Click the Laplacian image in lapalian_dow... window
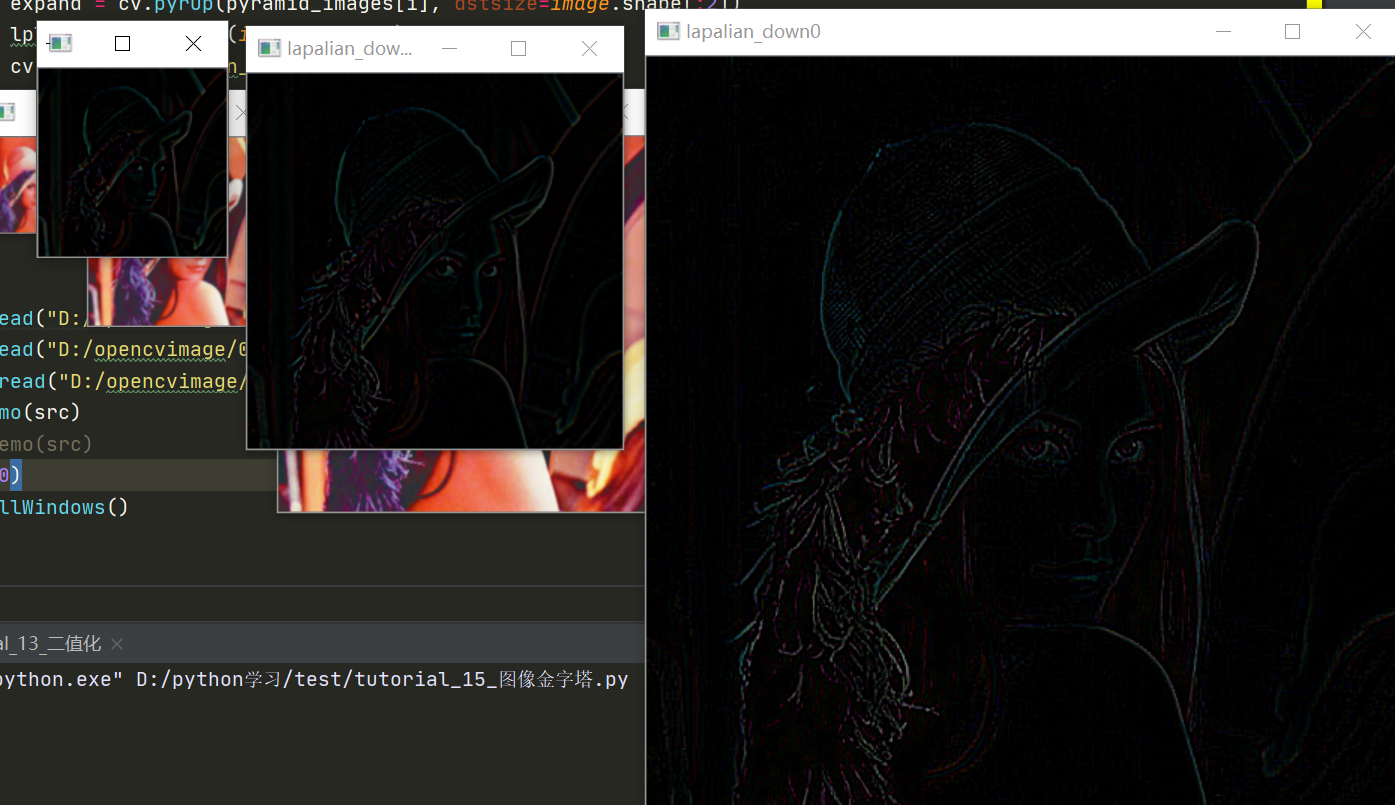The image size is (1395, 805). click(x=435, y=260)
